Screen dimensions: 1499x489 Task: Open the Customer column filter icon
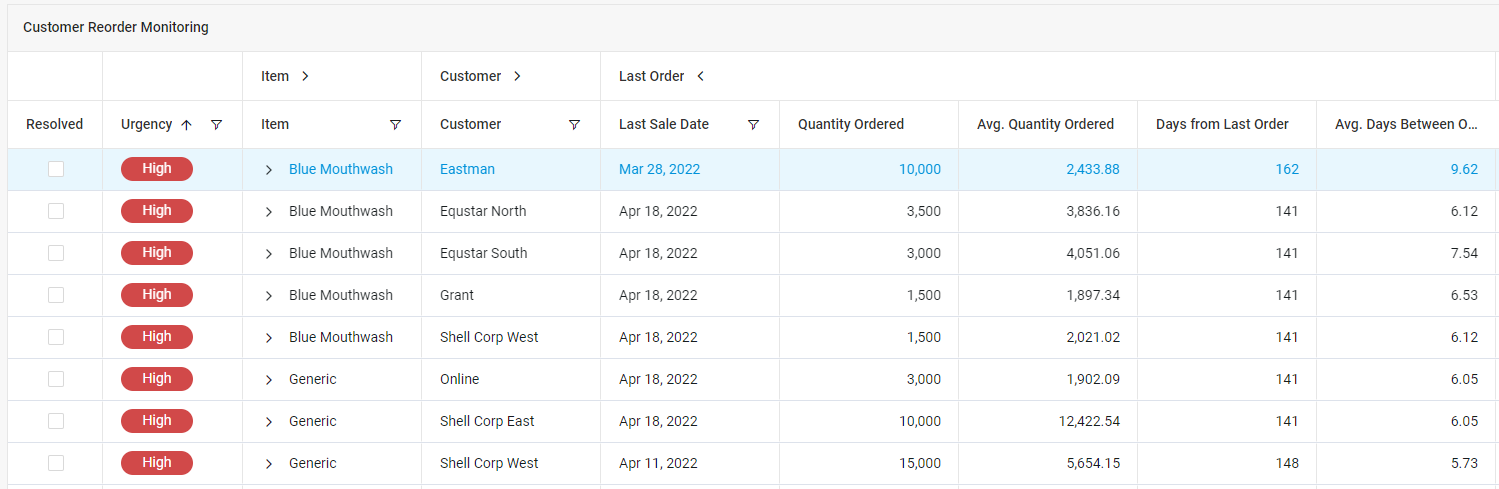(574, 125)
